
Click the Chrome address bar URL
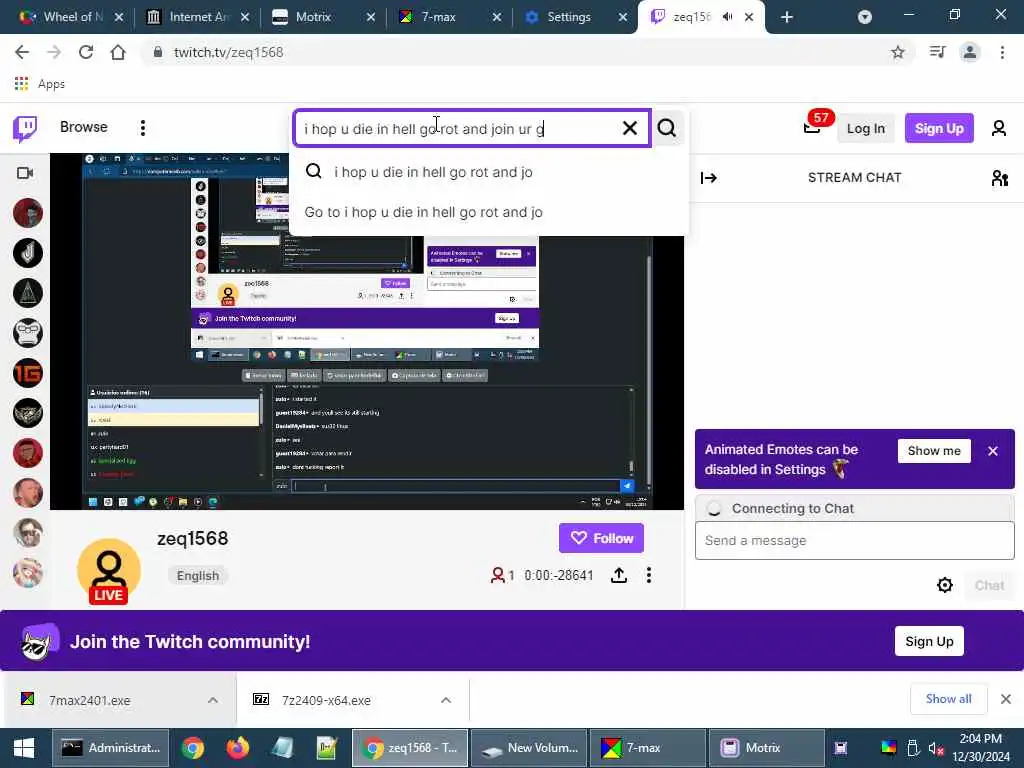coord(229,52)
